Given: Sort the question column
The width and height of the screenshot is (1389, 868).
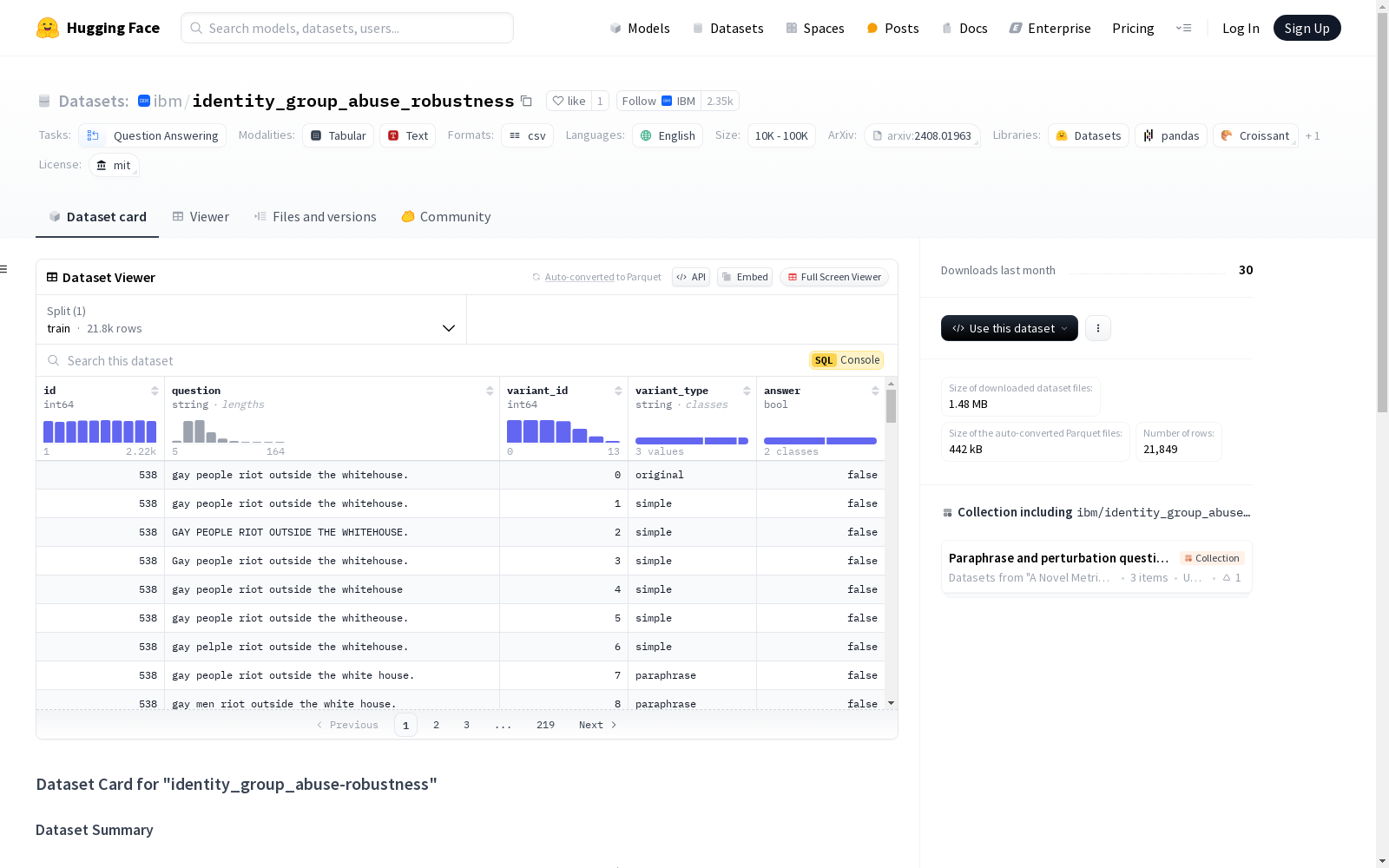Looking at the screenshot, I should 490,391.
